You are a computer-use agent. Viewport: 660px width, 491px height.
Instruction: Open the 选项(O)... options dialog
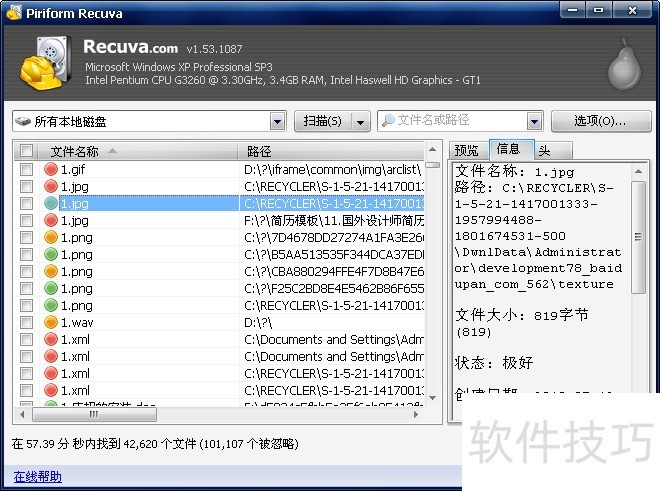tap(601, 121)
